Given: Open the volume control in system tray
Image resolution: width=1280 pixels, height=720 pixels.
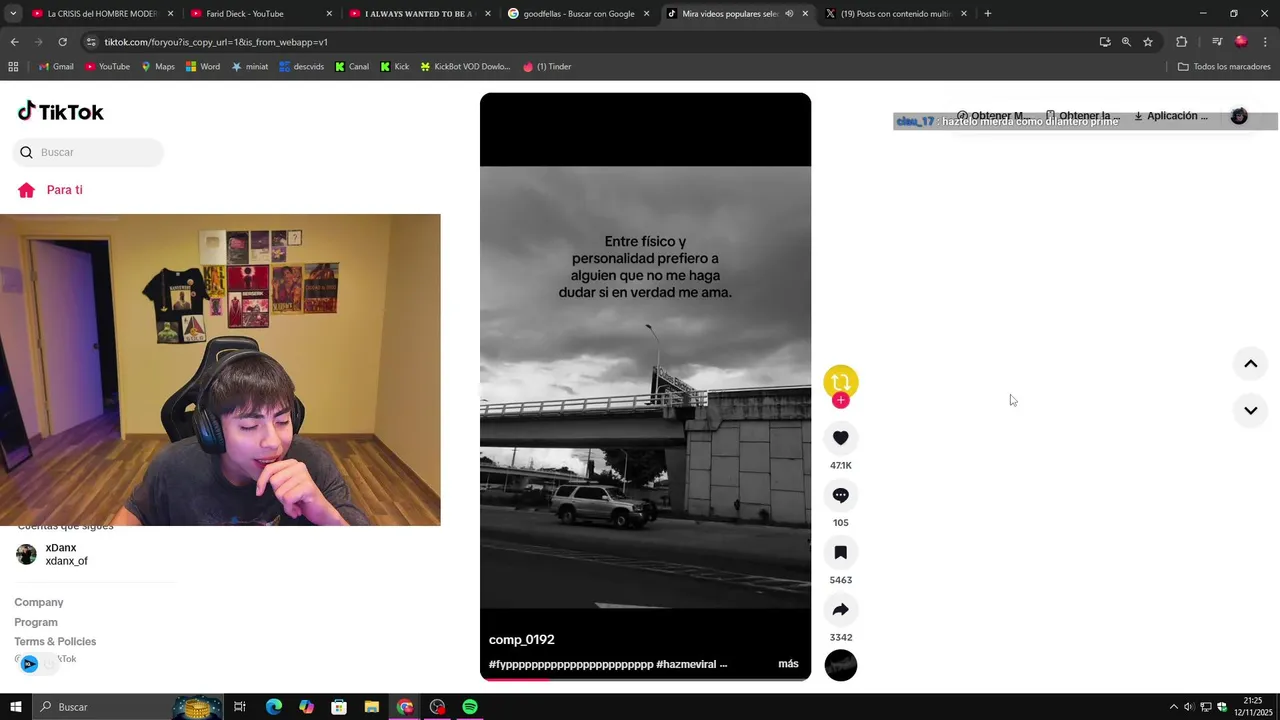Looking at the screenshot, I should [x=1189, y=707].
